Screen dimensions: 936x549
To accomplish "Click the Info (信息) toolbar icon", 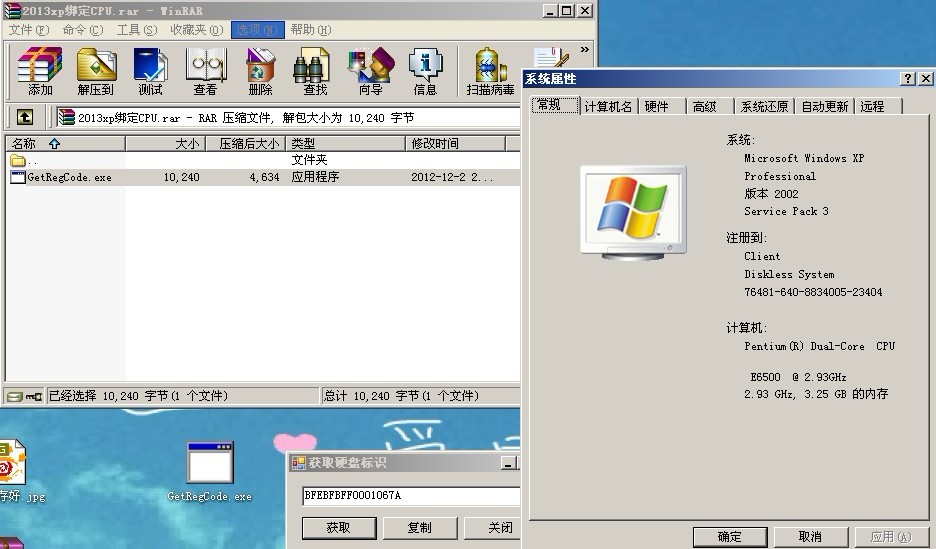I will pyautogui.click(x=425, y=72).
